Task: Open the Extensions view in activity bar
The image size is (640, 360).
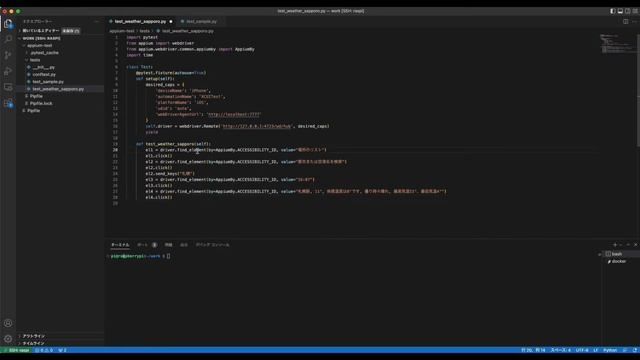Action: [x=8, y=103]
